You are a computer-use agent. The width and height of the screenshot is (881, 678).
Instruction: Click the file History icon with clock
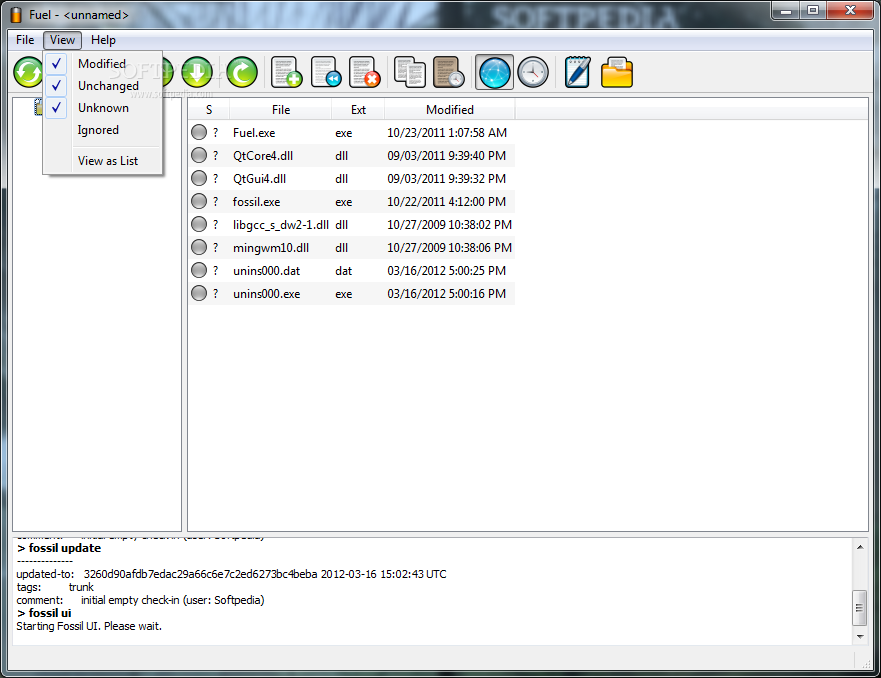(x=448, y=72)
